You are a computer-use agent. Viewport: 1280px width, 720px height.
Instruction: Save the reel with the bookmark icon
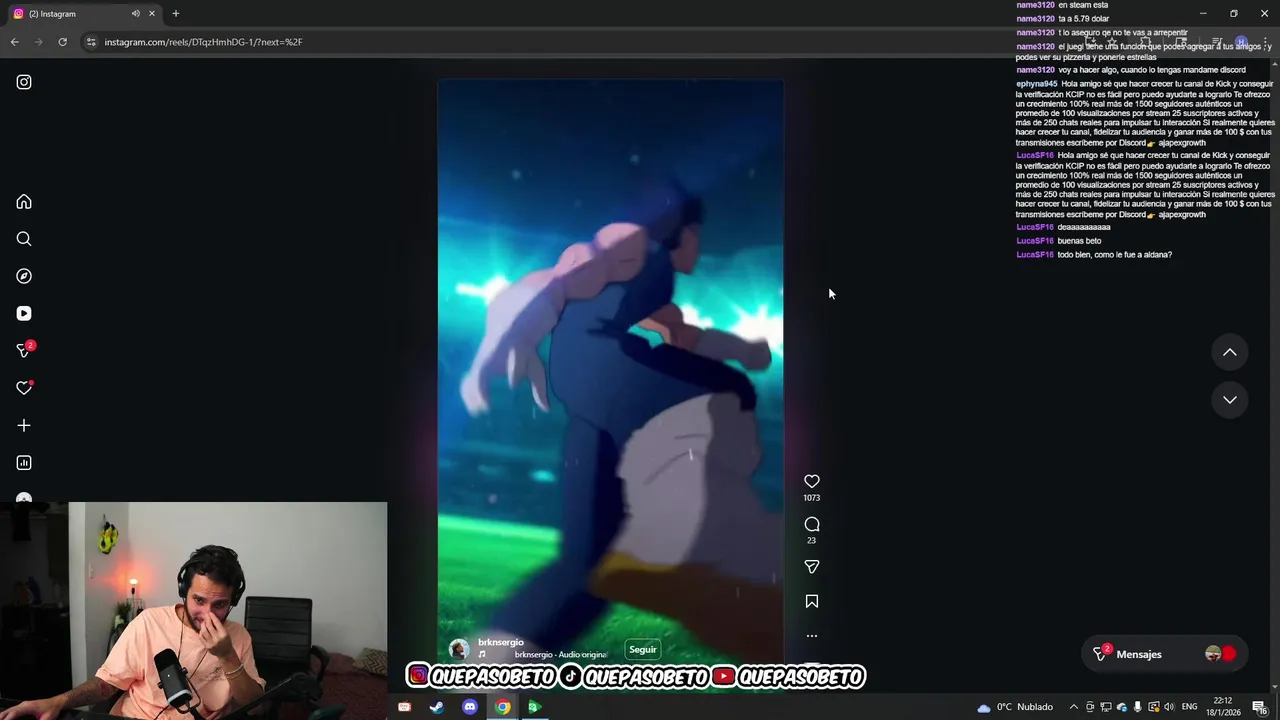tap(812, 601)
